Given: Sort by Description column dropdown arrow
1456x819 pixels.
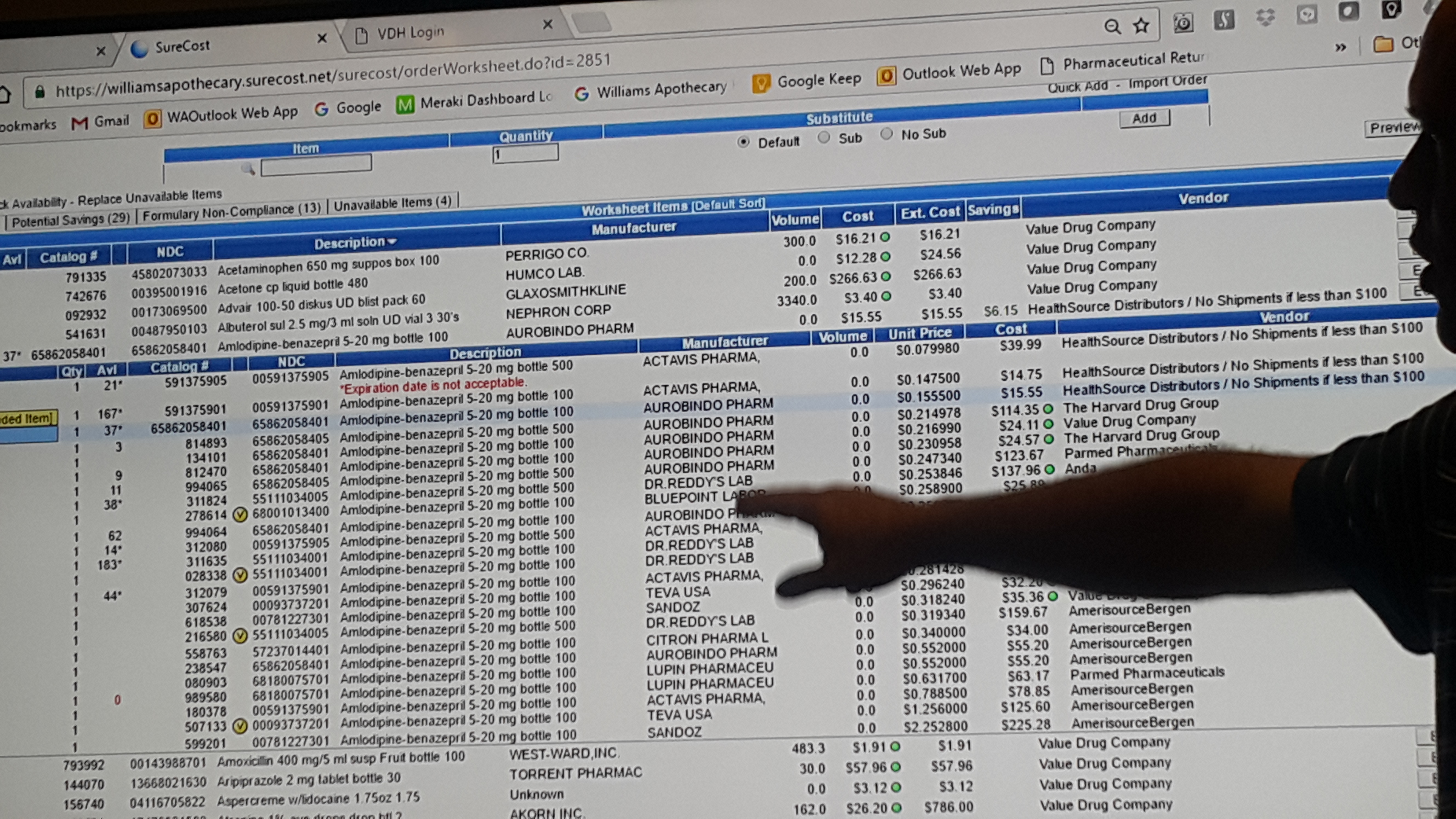Looking at the screenshot, I should pos(392,241).
